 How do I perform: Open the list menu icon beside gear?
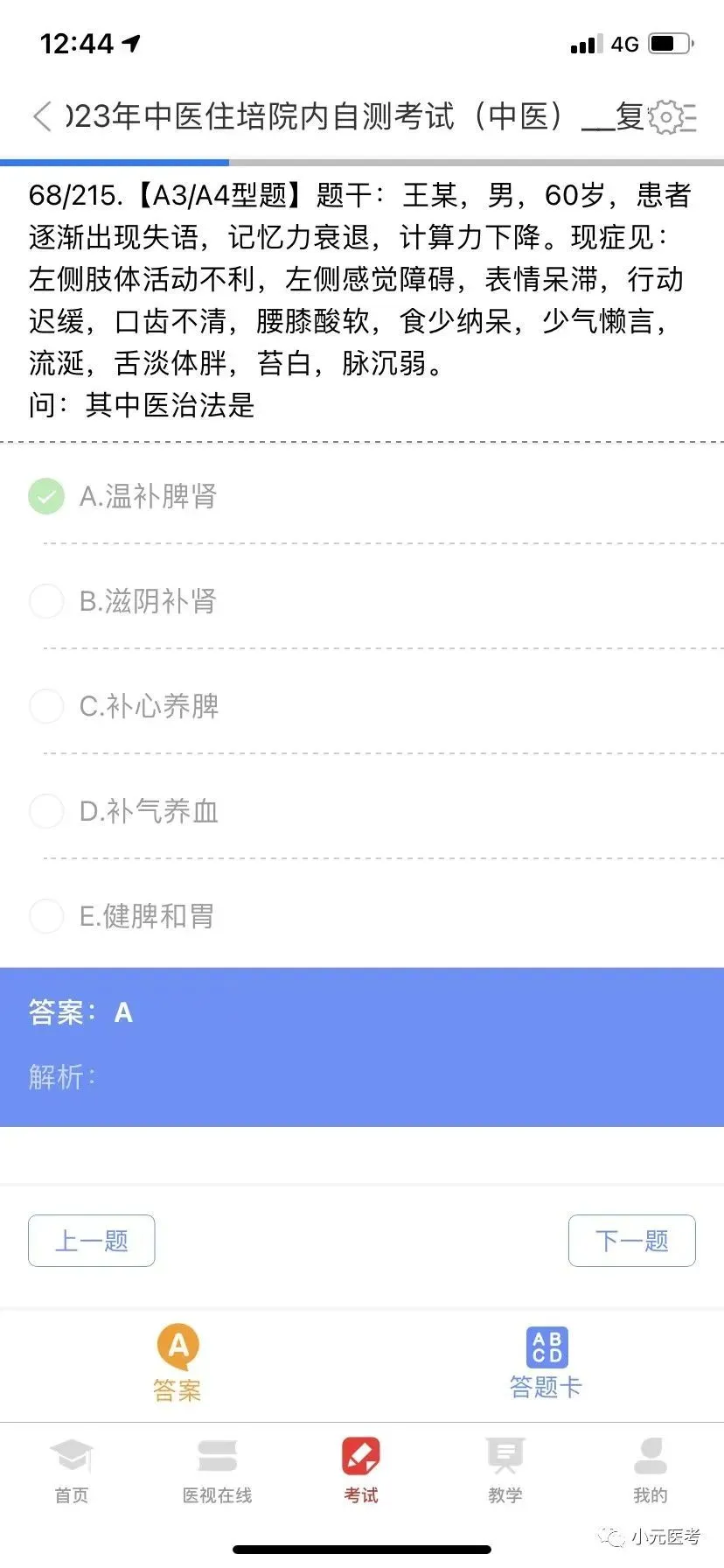pyautogui.click(x=691, y=117)
